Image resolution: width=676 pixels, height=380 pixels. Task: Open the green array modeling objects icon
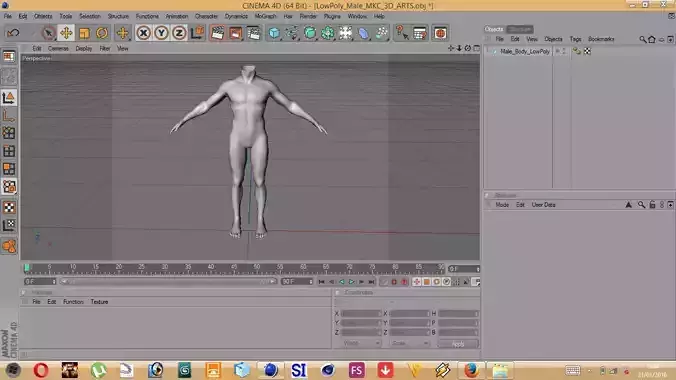328,33
